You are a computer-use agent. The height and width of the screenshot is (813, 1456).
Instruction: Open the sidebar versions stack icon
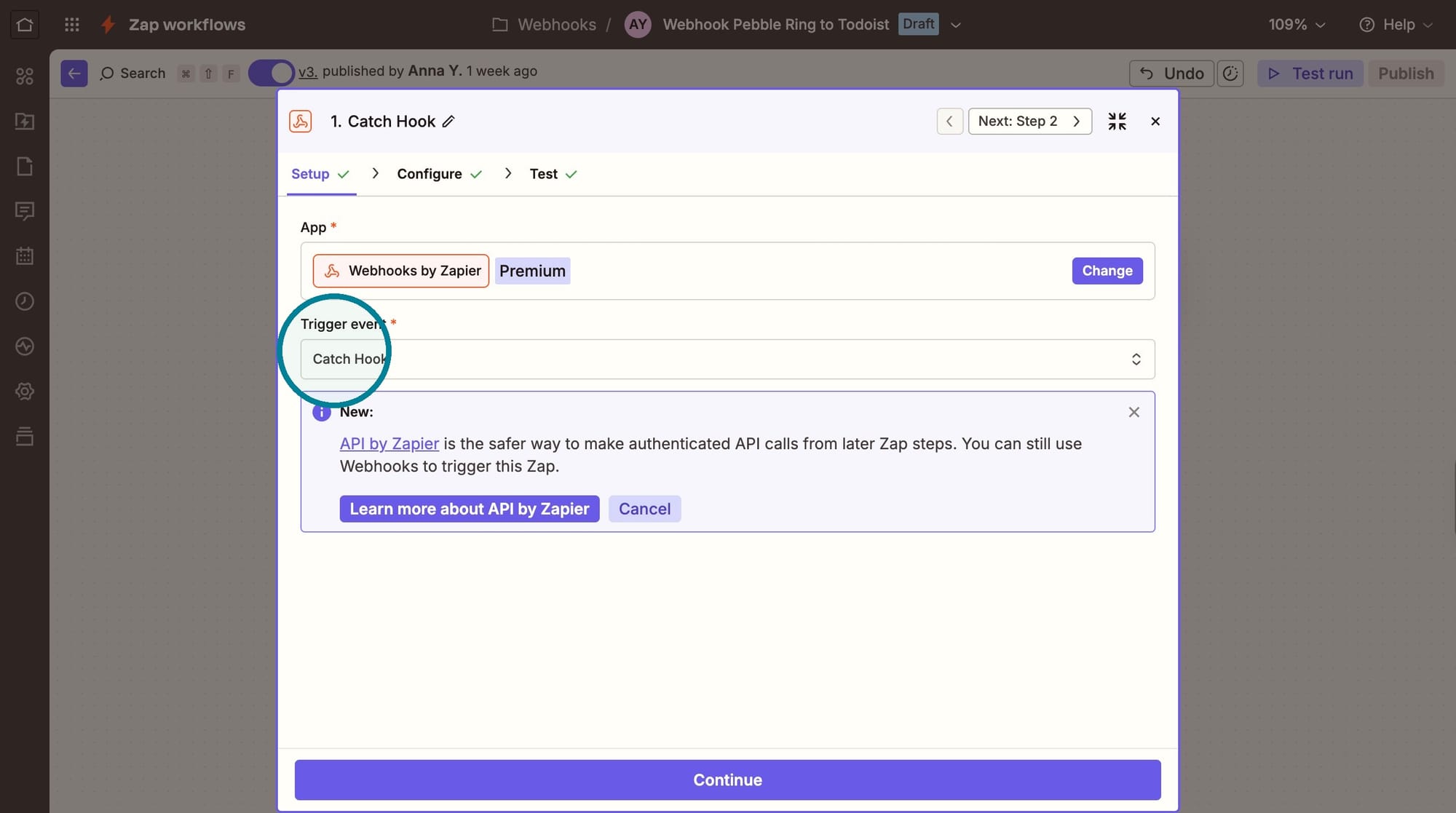click(x=25, y=437)
